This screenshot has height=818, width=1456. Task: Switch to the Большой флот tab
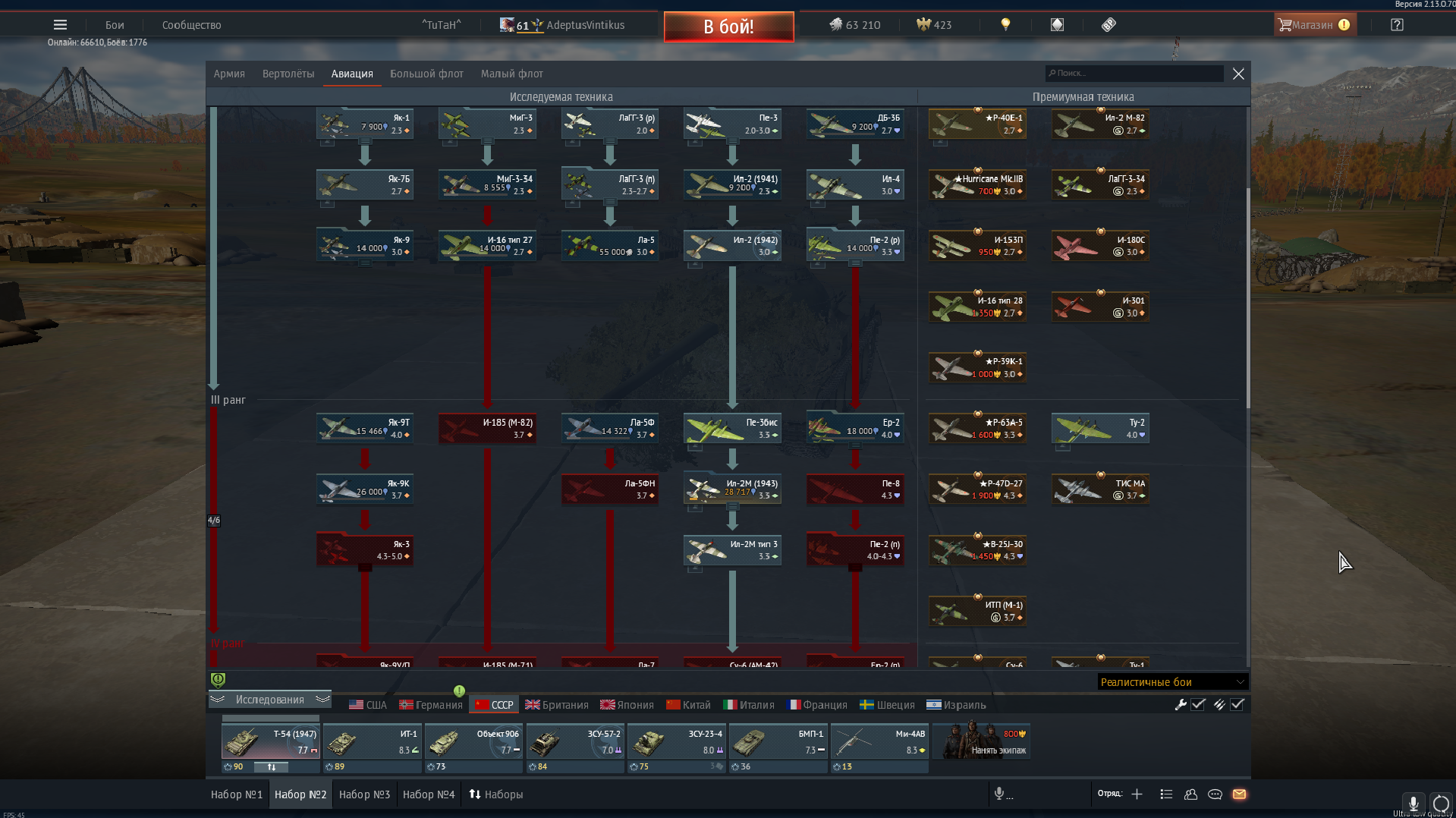pos(426,74)
